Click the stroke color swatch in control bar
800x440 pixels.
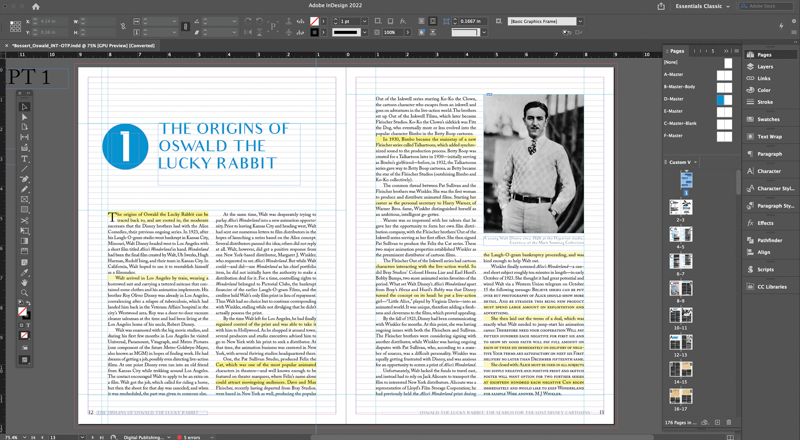(x=314, y=32)
